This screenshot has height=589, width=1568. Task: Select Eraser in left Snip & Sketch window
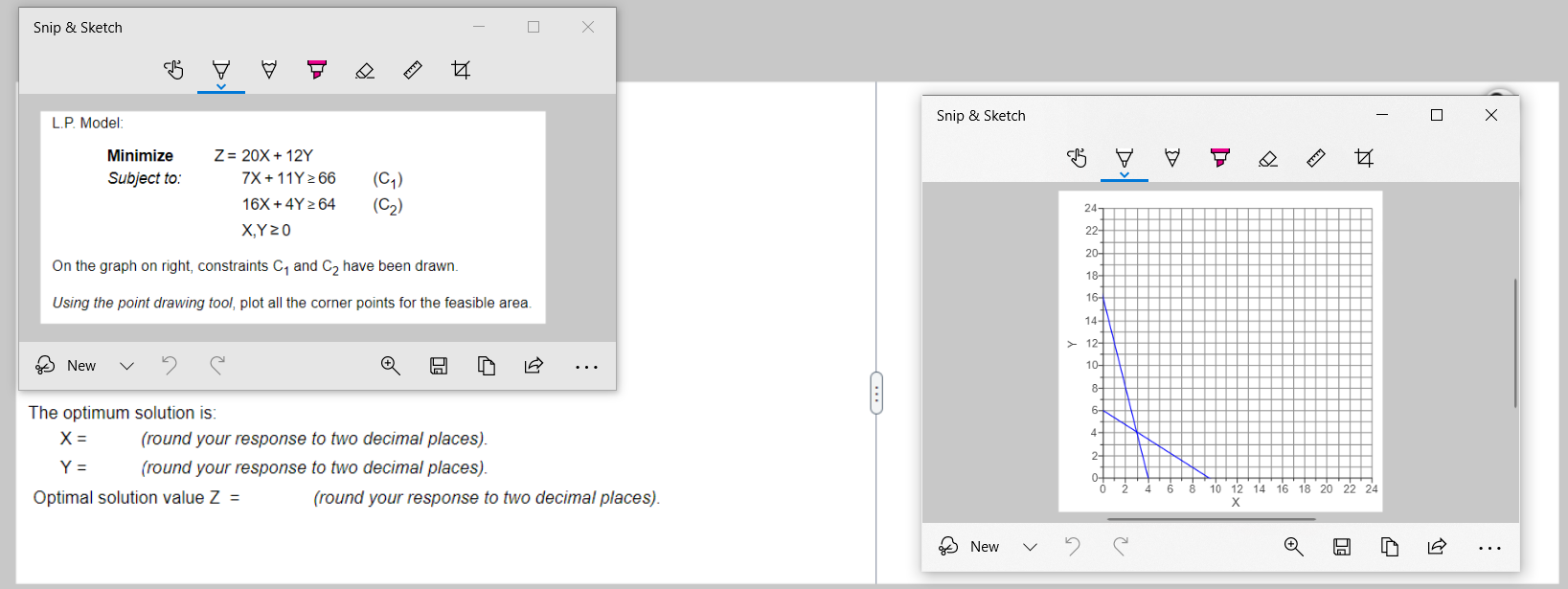point(365,70)
